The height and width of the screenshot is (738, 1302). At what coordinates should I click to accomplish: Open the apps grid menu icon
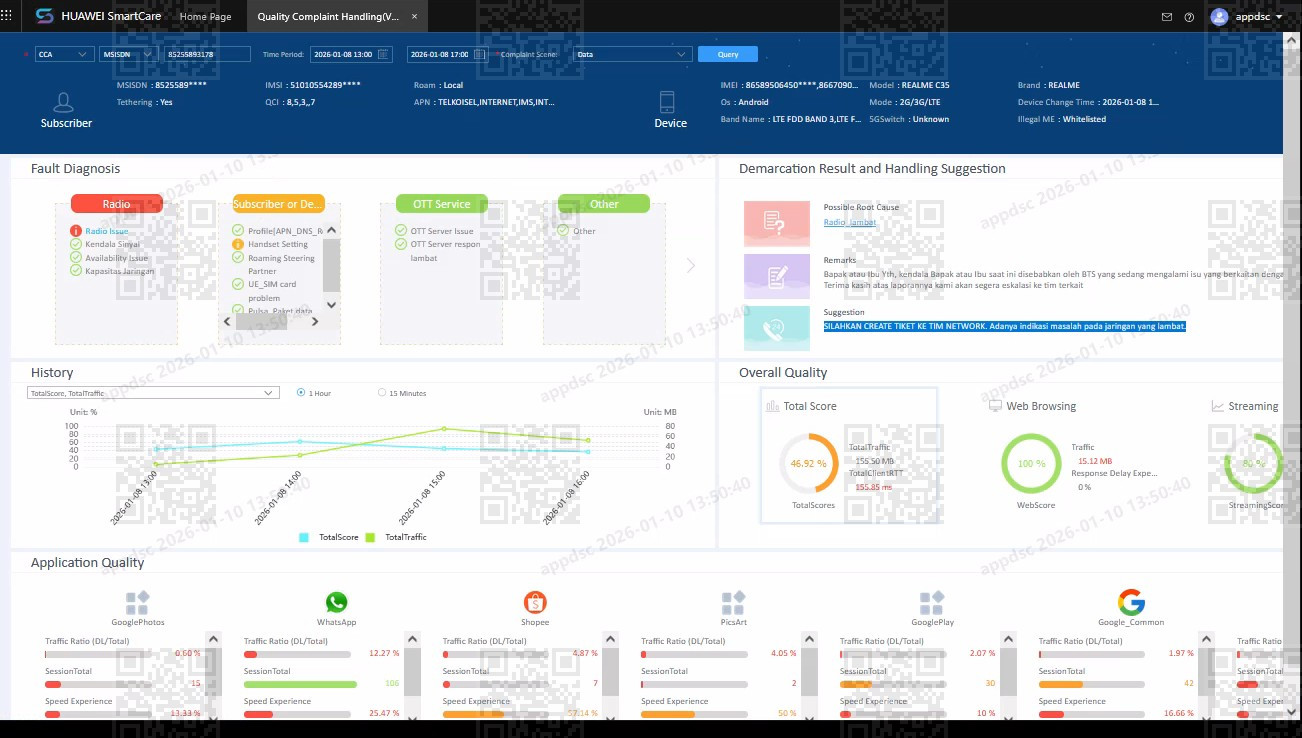coord(7,16)
